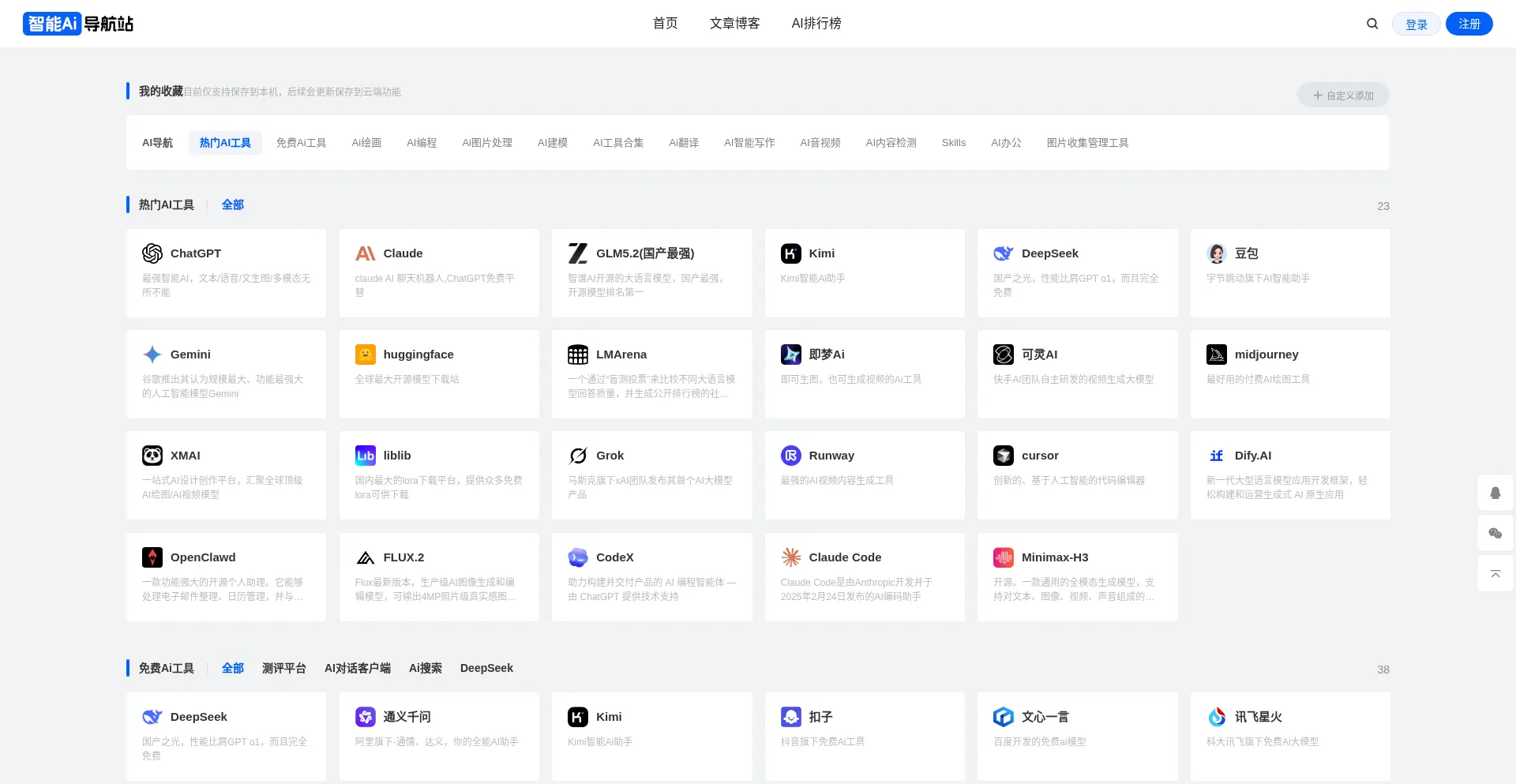This screenshot has width=1516, height=784.
Task: Switch to the 免费AI工具 category tab
Action: (302, 143)
